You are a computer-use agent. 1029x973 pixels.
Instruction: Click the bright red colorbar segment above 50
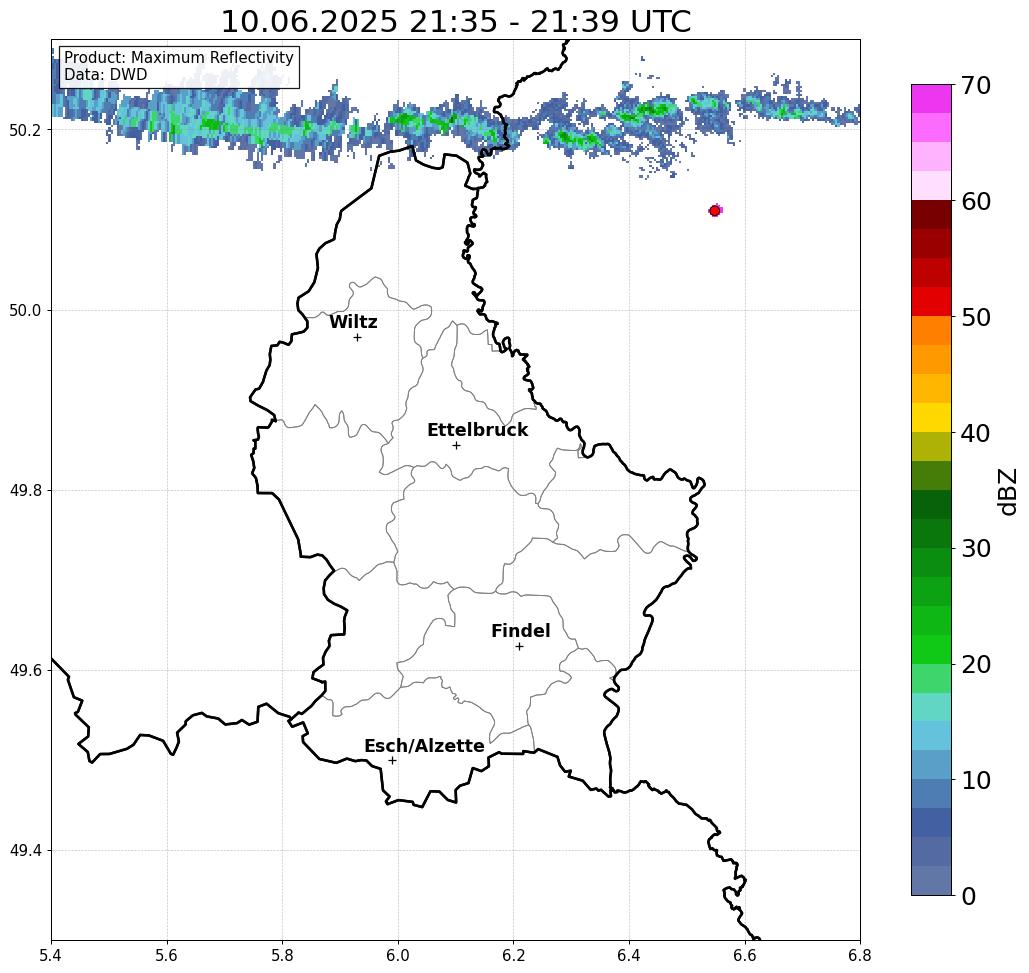pyautogui.click(x=931, y=301)
